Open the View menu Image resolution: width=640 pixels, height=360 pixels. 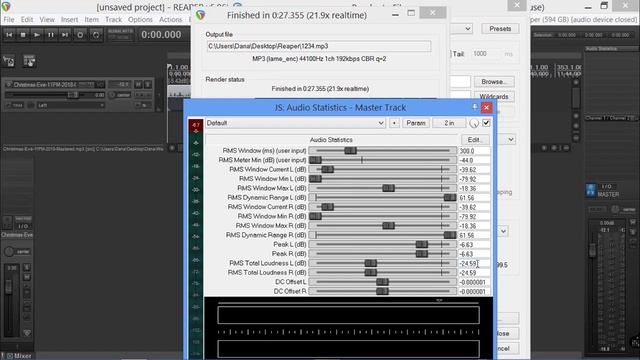click(x=47, y=20)
